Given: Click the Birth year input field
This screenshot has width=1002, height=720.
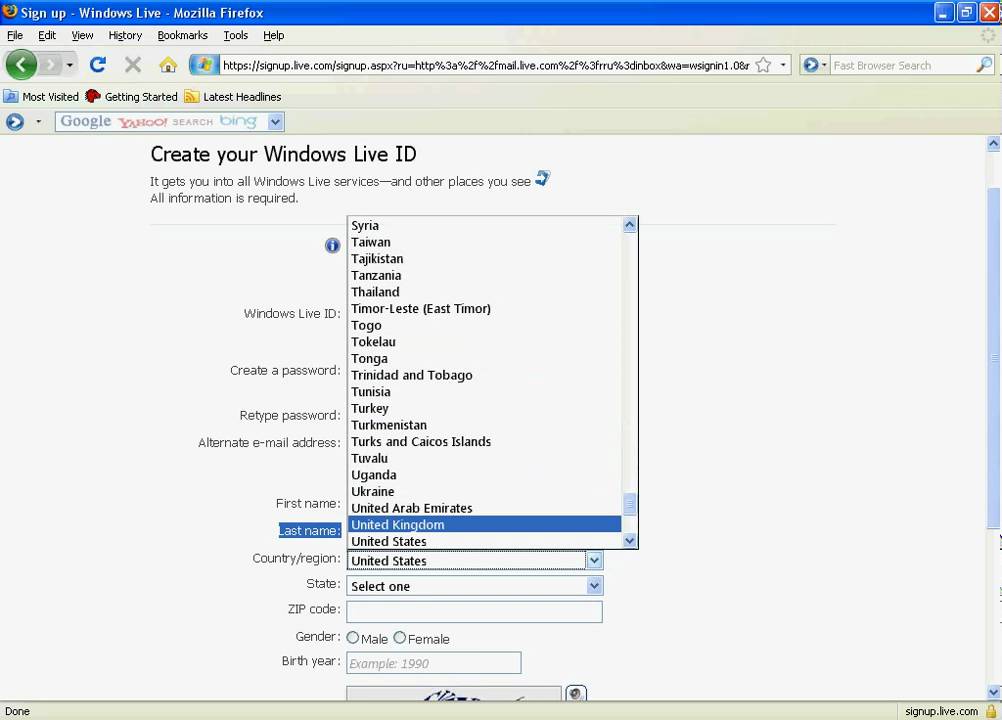Looking at the screenshot, I should (x=433, y=663).
